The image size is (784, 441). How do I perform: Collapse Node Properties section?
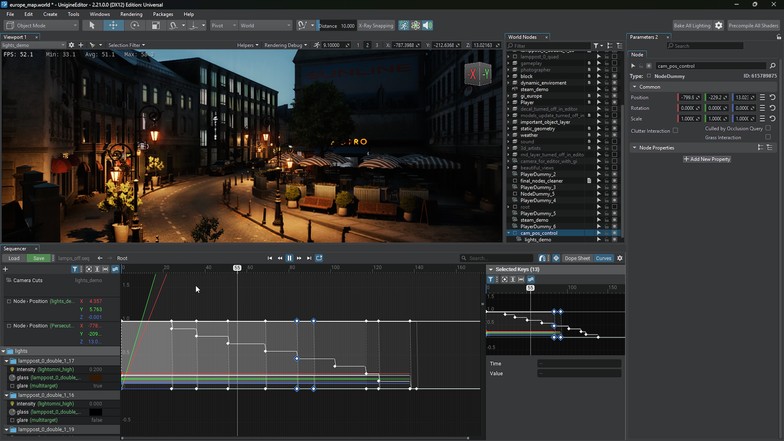pyautogui.click(x=634, y=148)
